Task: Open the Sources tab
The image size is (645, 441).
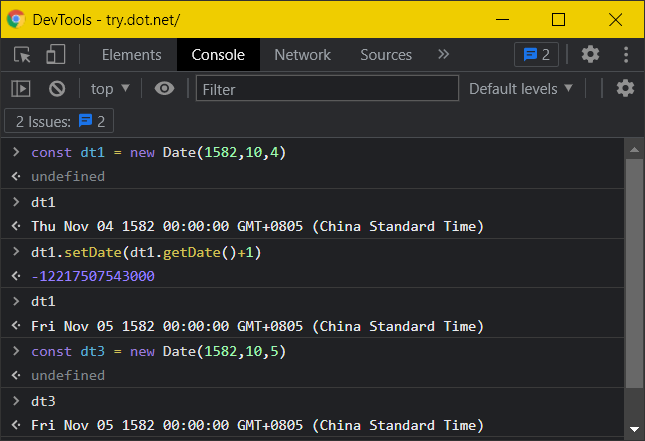Action: 386,55
